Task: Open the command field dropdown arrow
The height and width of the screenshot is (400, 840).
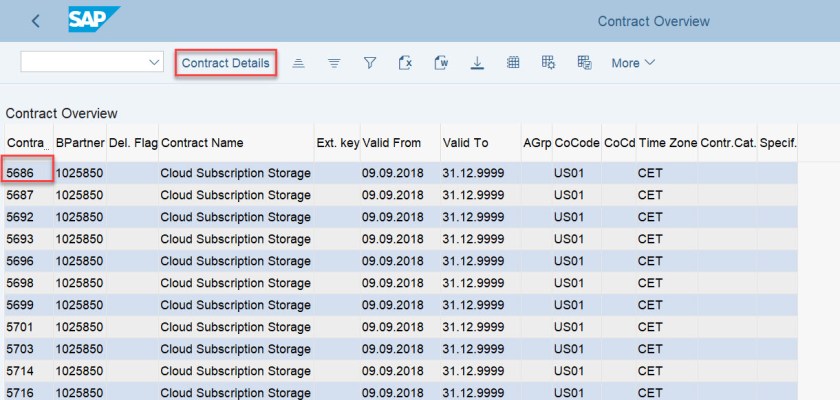Action: [x=154, y=63]
